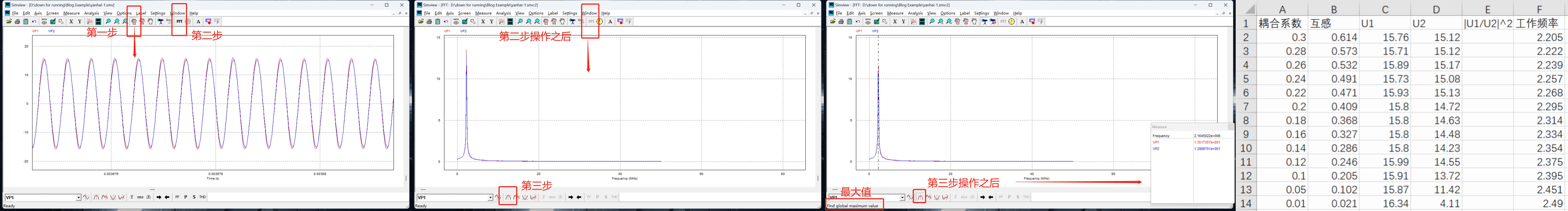Screen dimensions: 1568x211
Task: Click the undo icon in left Simview window
Action: coord(34,21)
